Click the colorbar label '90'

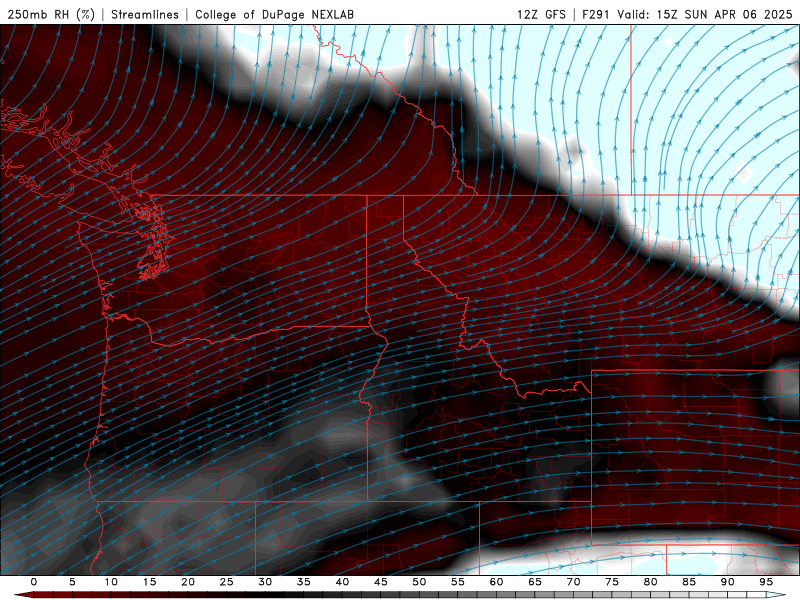[727, 582]
